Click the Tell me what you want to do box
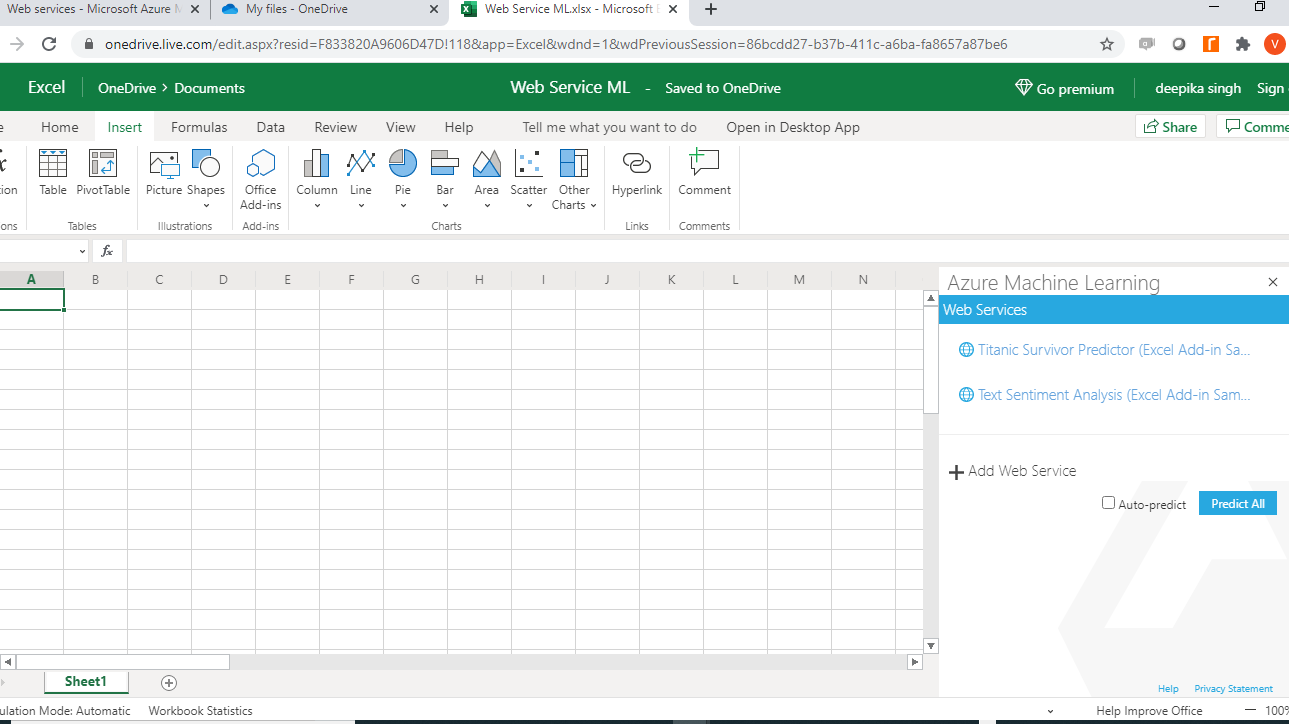The image size is (1289, 724). (x=610, y=127)
